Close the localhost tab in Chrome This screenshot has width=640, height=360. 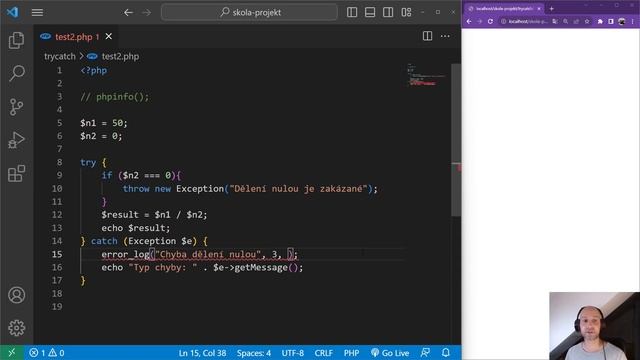[539, 8]
